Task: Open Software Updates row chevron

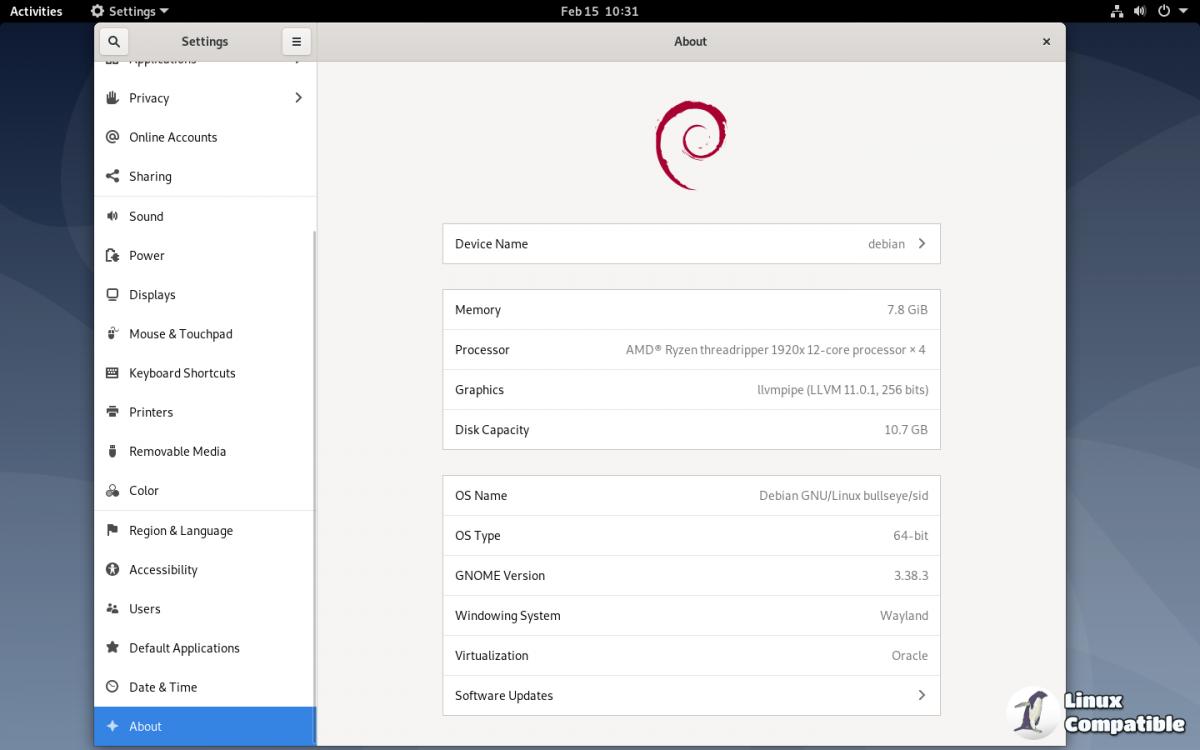Action: [921, 696]
